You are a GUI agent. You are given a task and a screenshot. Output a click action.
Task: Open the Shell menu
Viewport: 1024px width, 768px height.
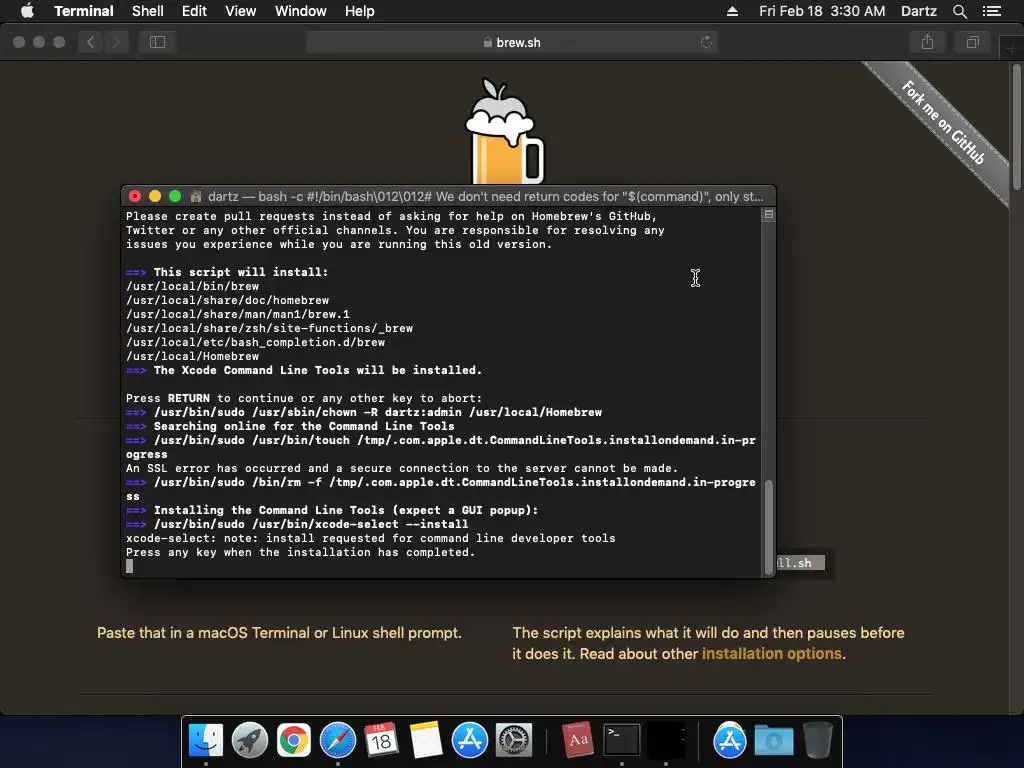coord(148,11)
